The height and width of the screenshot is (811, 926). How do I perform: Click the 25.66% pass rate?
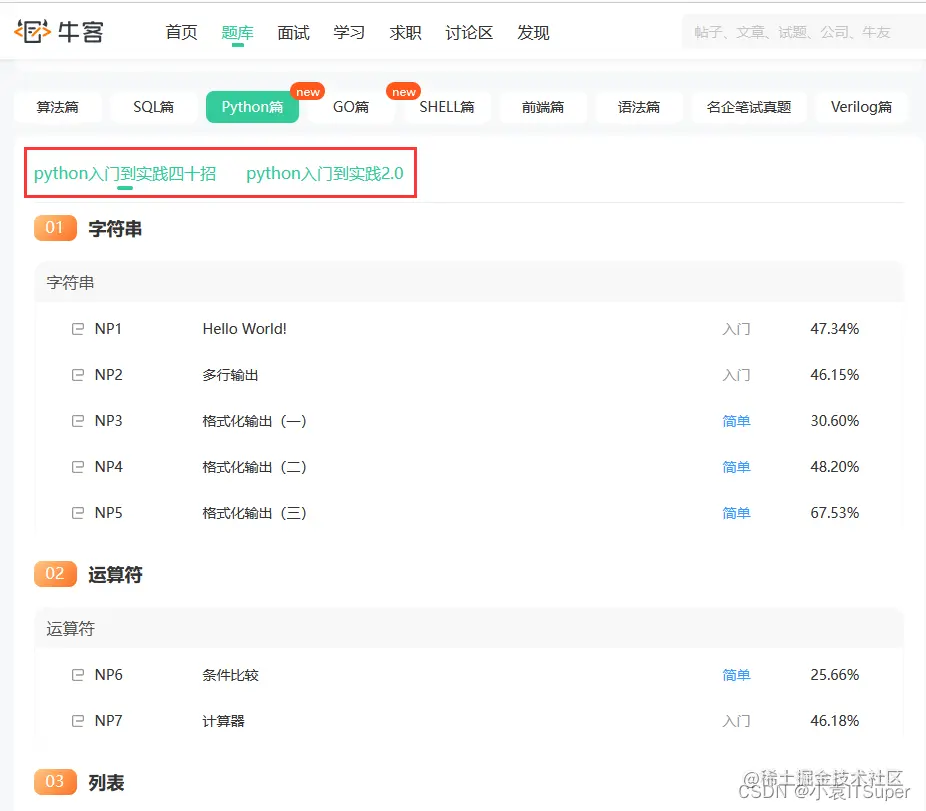[834, 675]
